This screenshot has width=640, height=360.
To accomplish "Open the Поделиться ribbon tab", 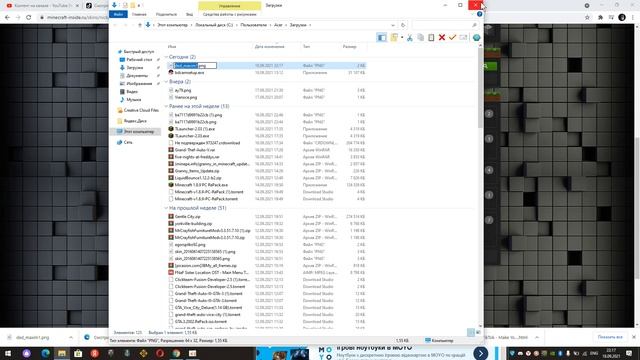I will point(167,14).
